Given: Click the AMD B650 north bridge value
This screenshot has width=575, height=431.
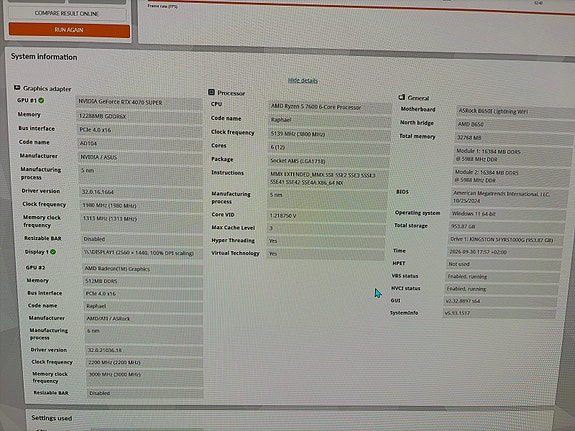Looking at the screenshot, I should click(514, 124).
